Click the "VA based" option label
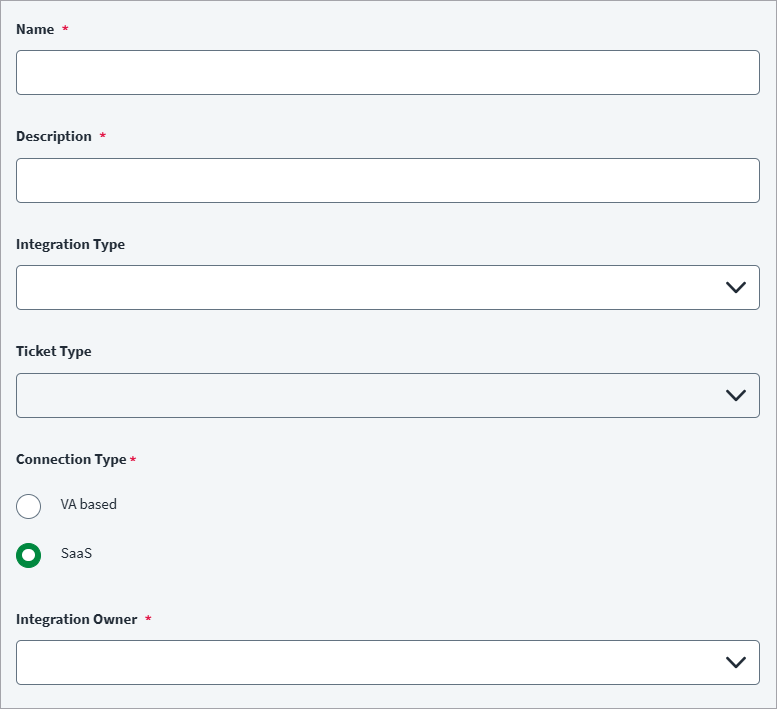 (89, 505)
